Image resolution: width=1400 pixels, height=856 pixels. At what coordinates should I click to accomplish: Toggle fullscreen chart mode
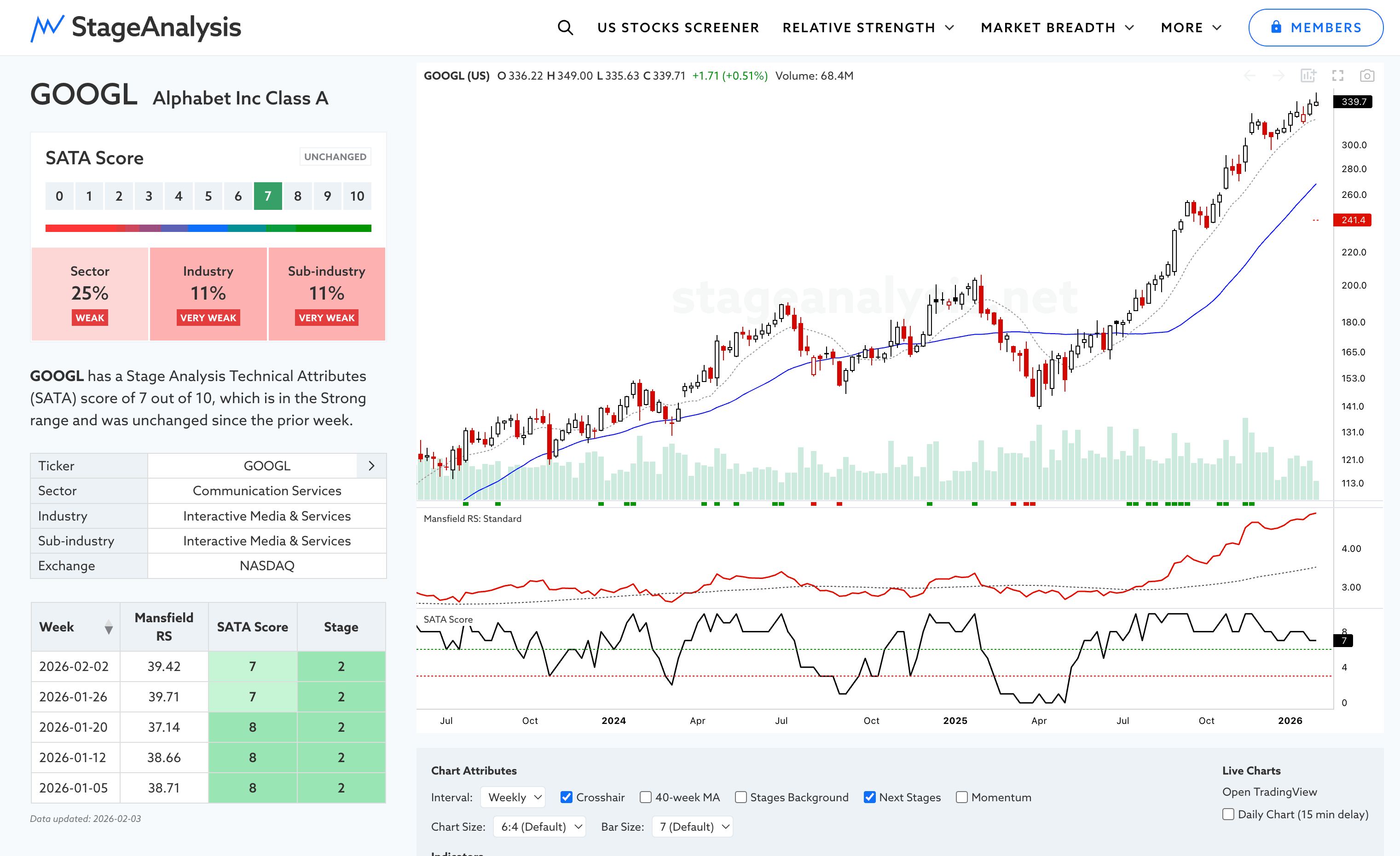[x=1337, y=75]
